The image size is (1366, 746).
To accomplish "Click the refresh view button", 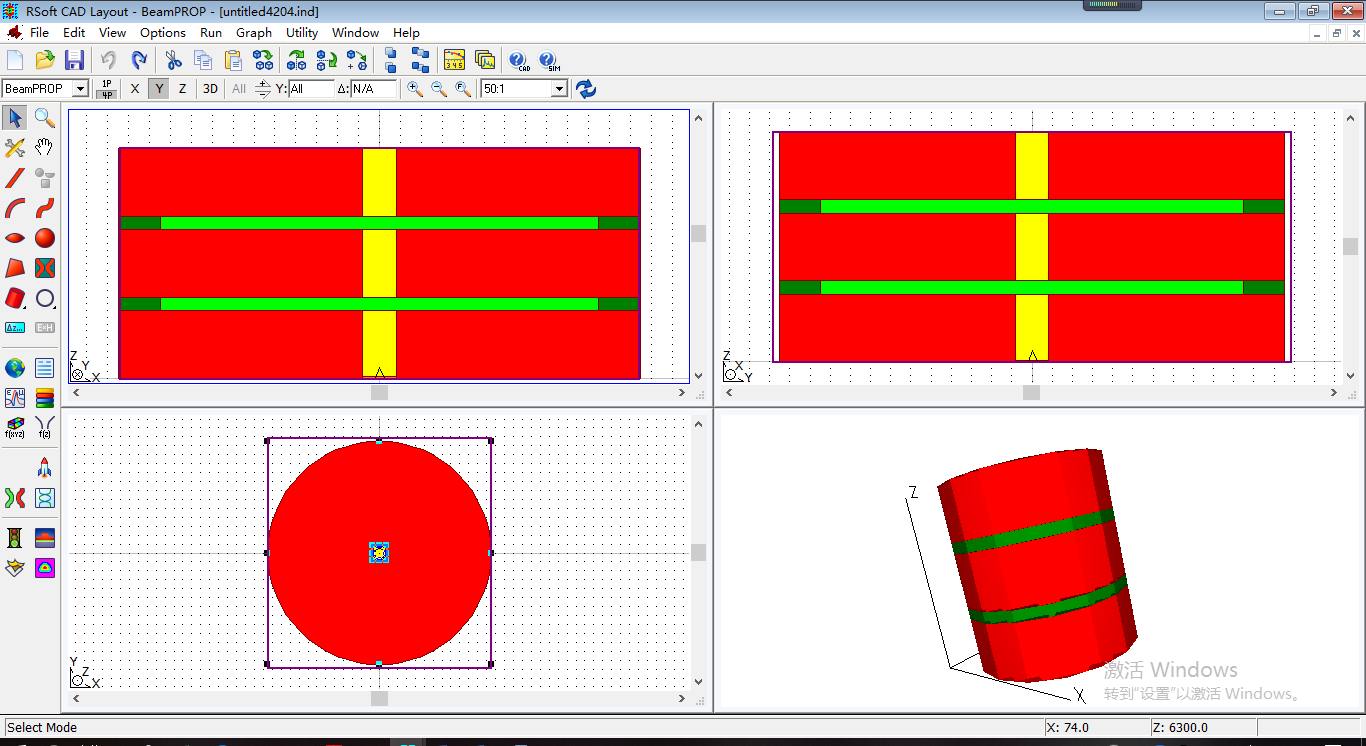I will point(586,89).
